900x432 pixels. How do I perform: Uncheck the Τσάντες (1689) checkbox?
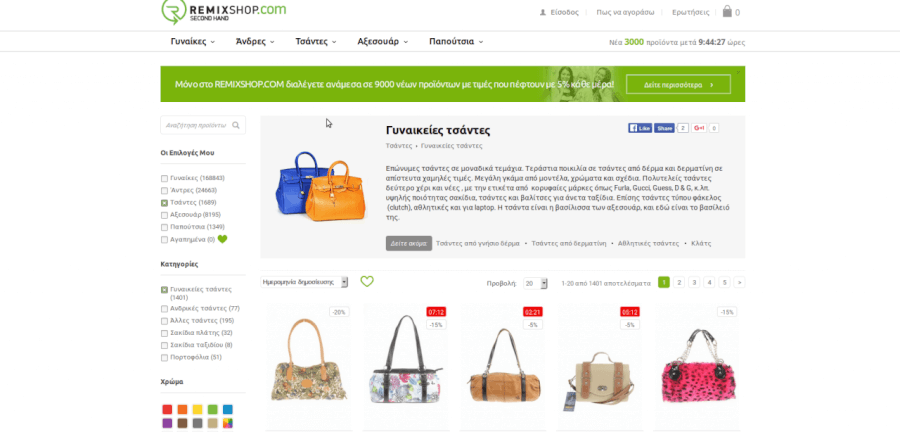[165, 203]
